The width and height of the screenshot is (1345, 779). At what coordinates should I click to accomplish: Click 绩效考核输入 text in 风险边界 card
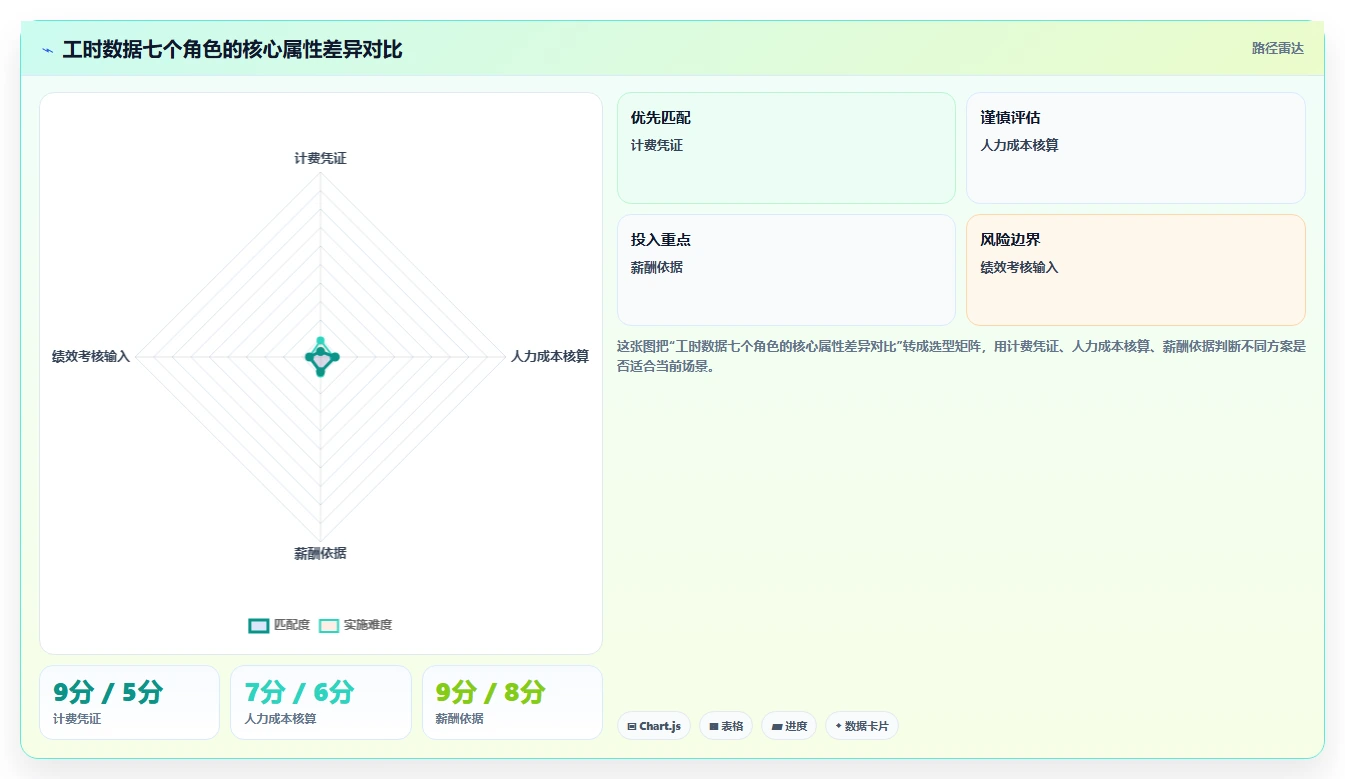(x=1019, y=267)
